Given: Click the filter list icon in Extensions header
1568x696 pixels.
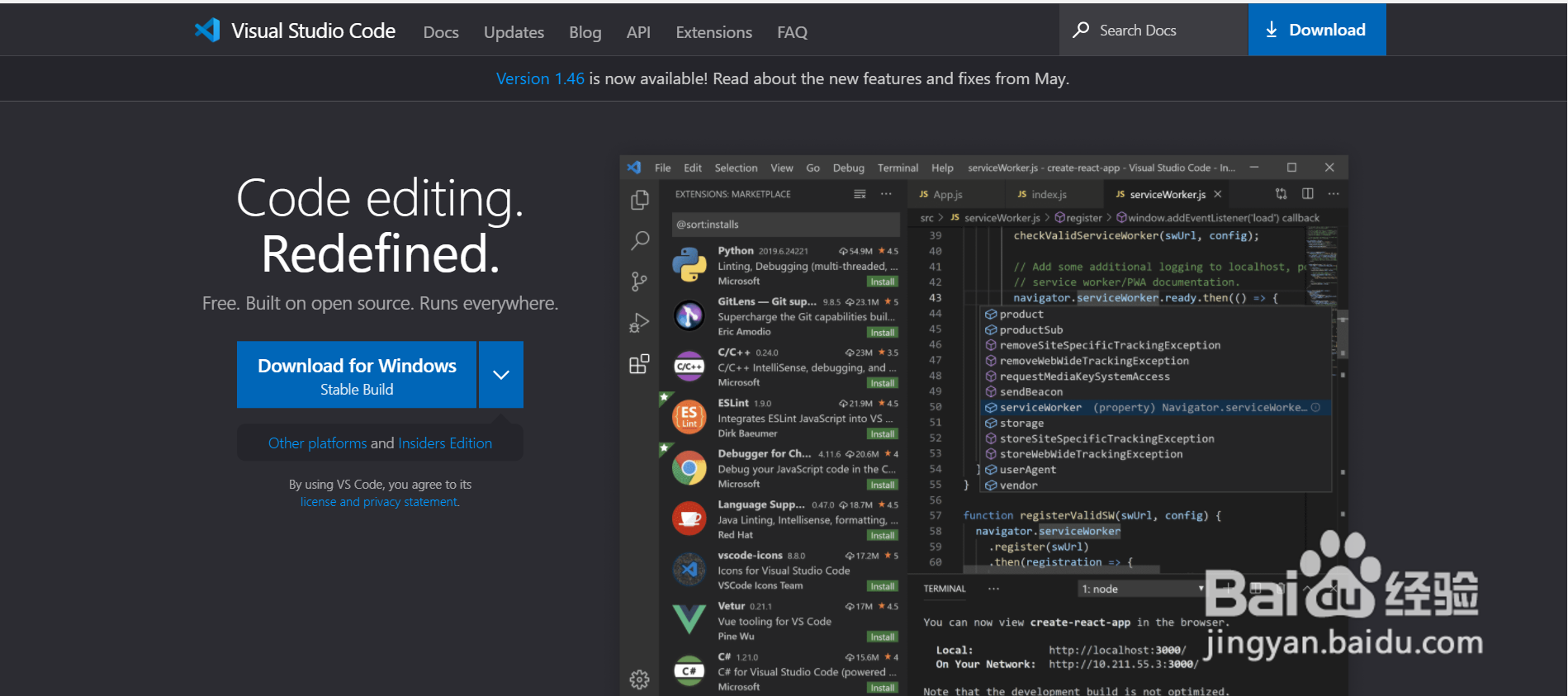Looking at the screenshot, I should (x=860, y=194).
